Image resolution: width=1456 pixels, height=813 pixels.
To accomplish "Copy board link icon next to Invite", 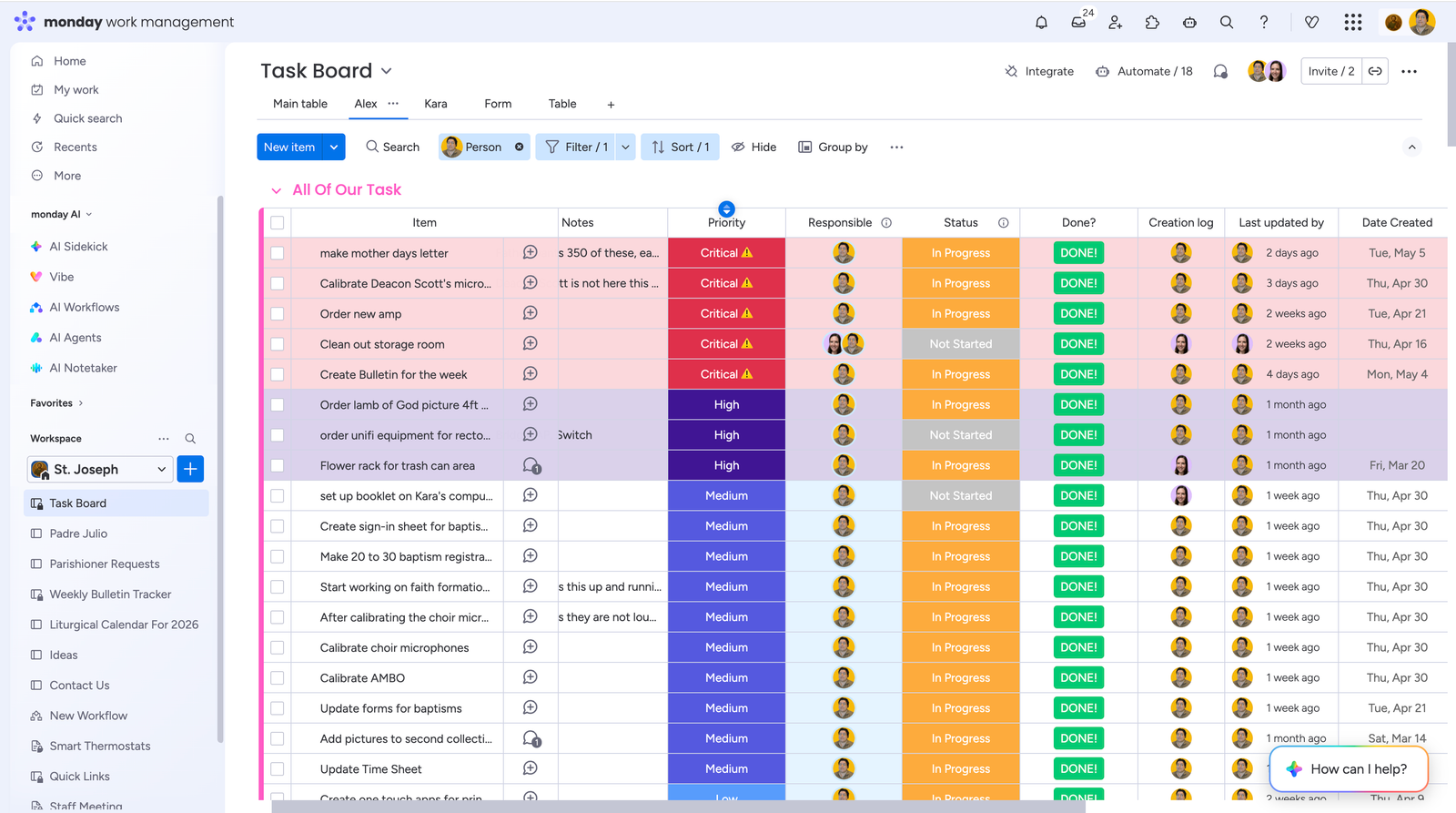I will tap(1375, 71).
